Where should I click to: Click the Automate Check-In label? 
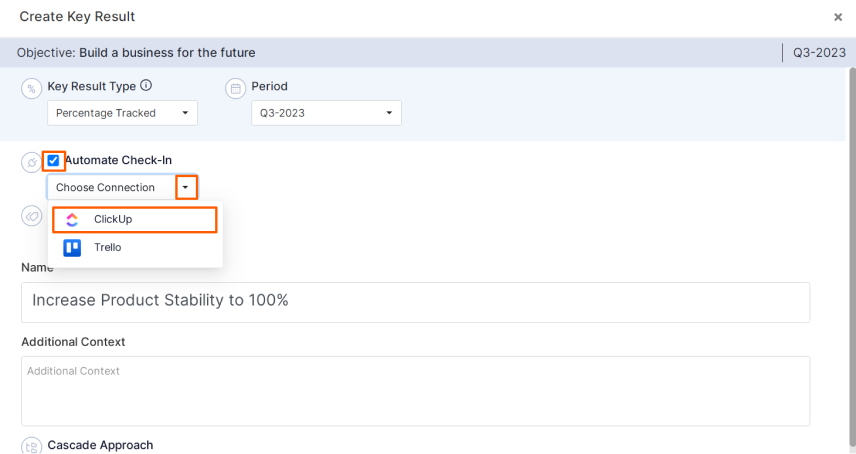tap(118, 160)
